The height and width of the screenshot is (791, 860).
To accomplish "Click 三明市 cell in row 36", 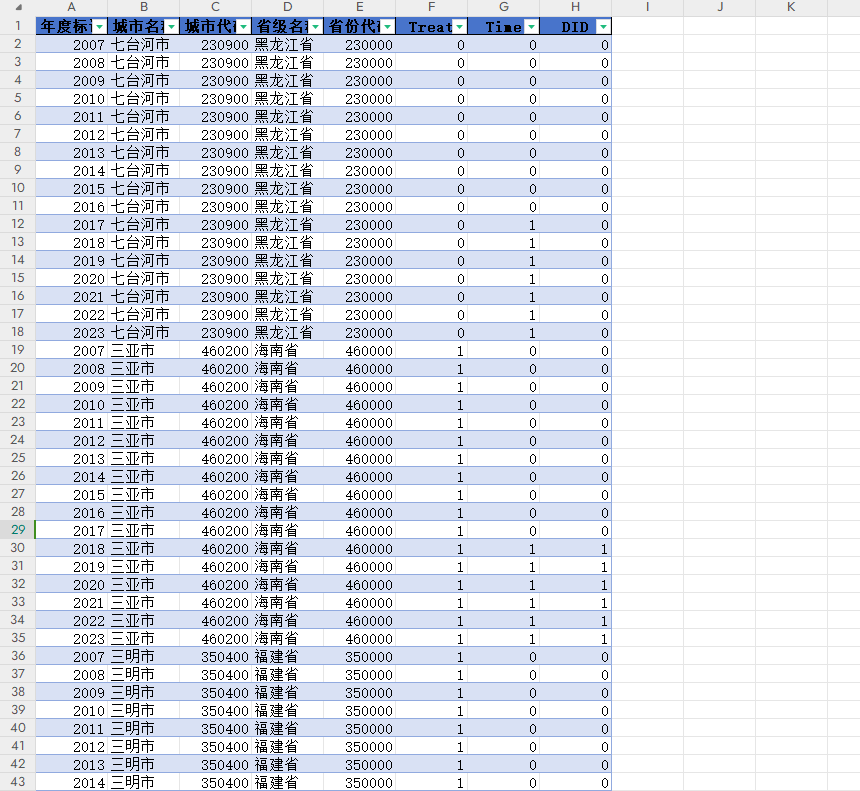I will [144, 657].
